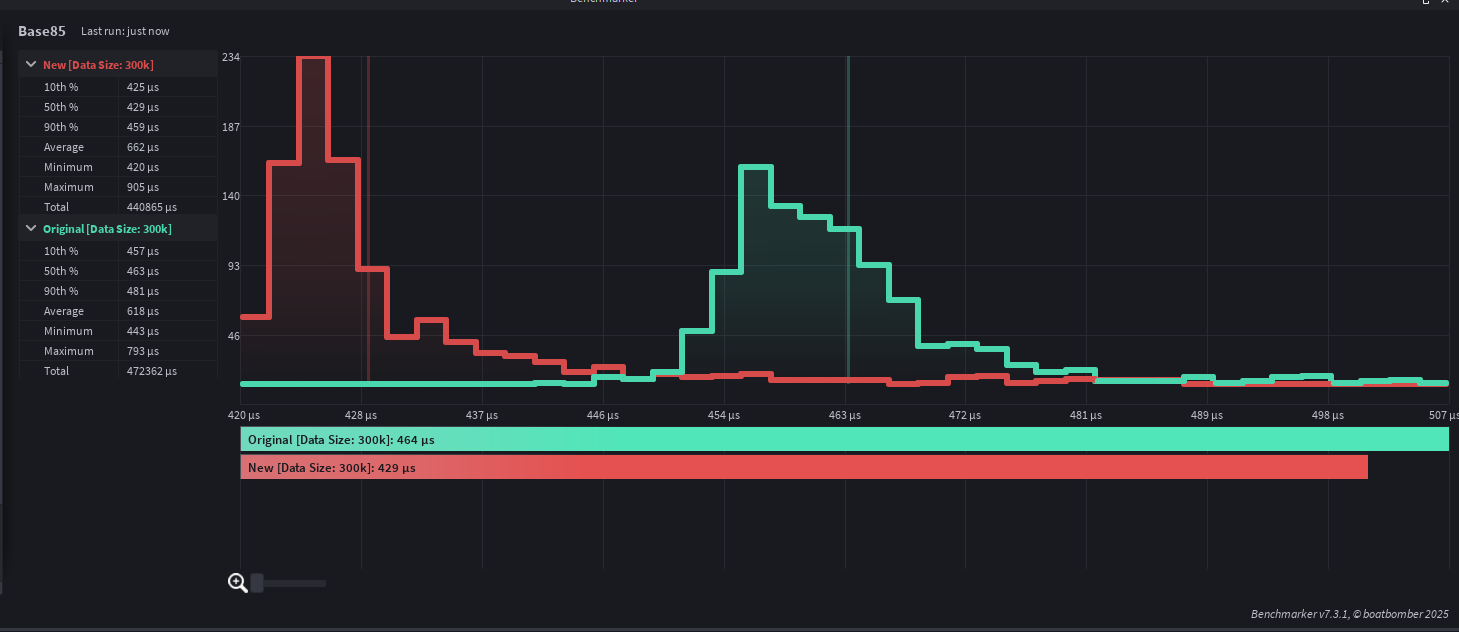1459x632 pixels.
Task: Select the New section's Average row
Action: 118,147
